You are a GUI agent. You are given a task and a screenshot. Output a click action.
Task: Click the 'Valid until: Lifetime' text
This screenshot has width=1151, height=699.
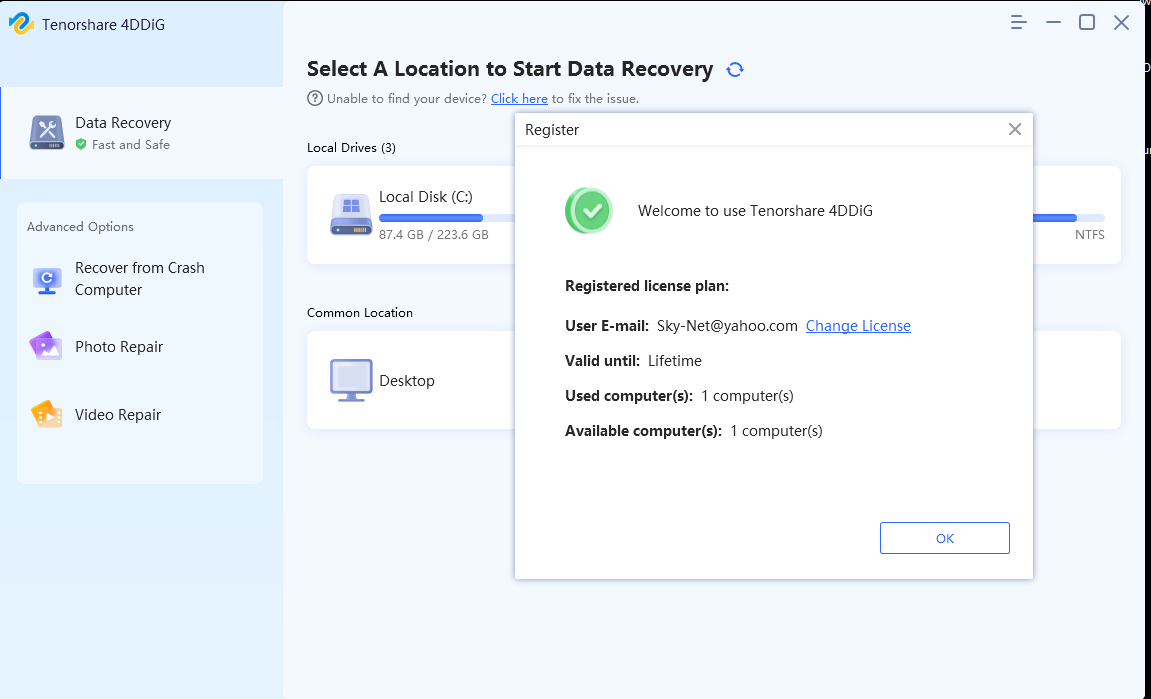tap(633, 361)
